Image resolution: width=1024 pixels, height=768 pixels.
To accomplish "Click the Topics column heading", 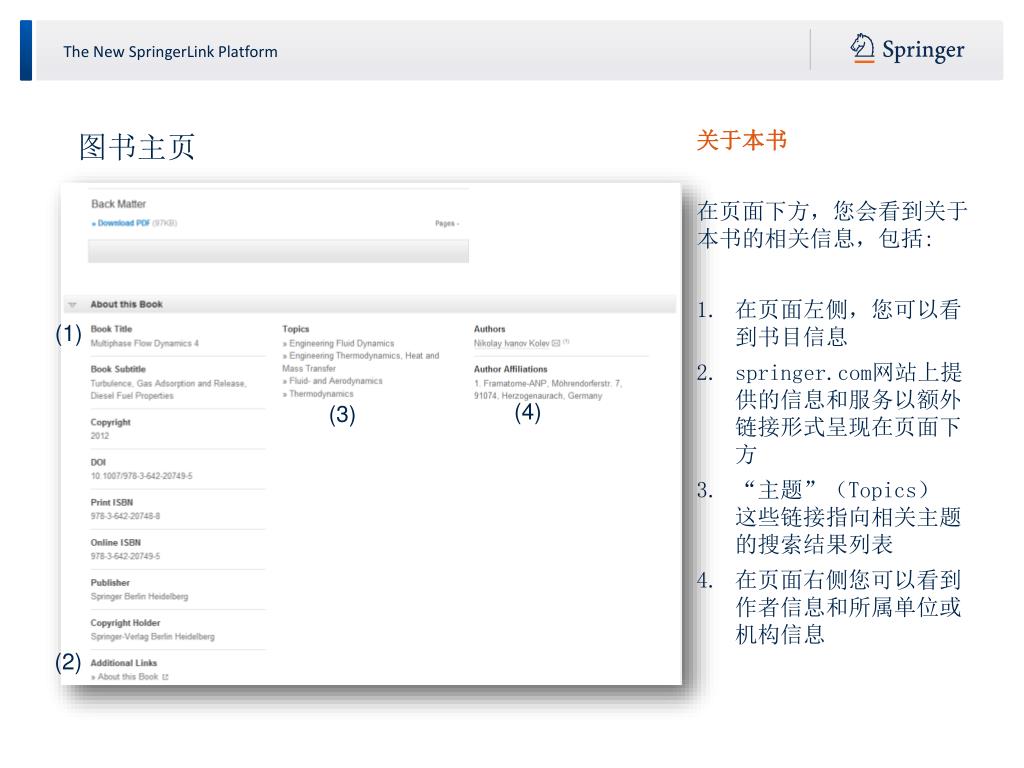I will point(296,329).
